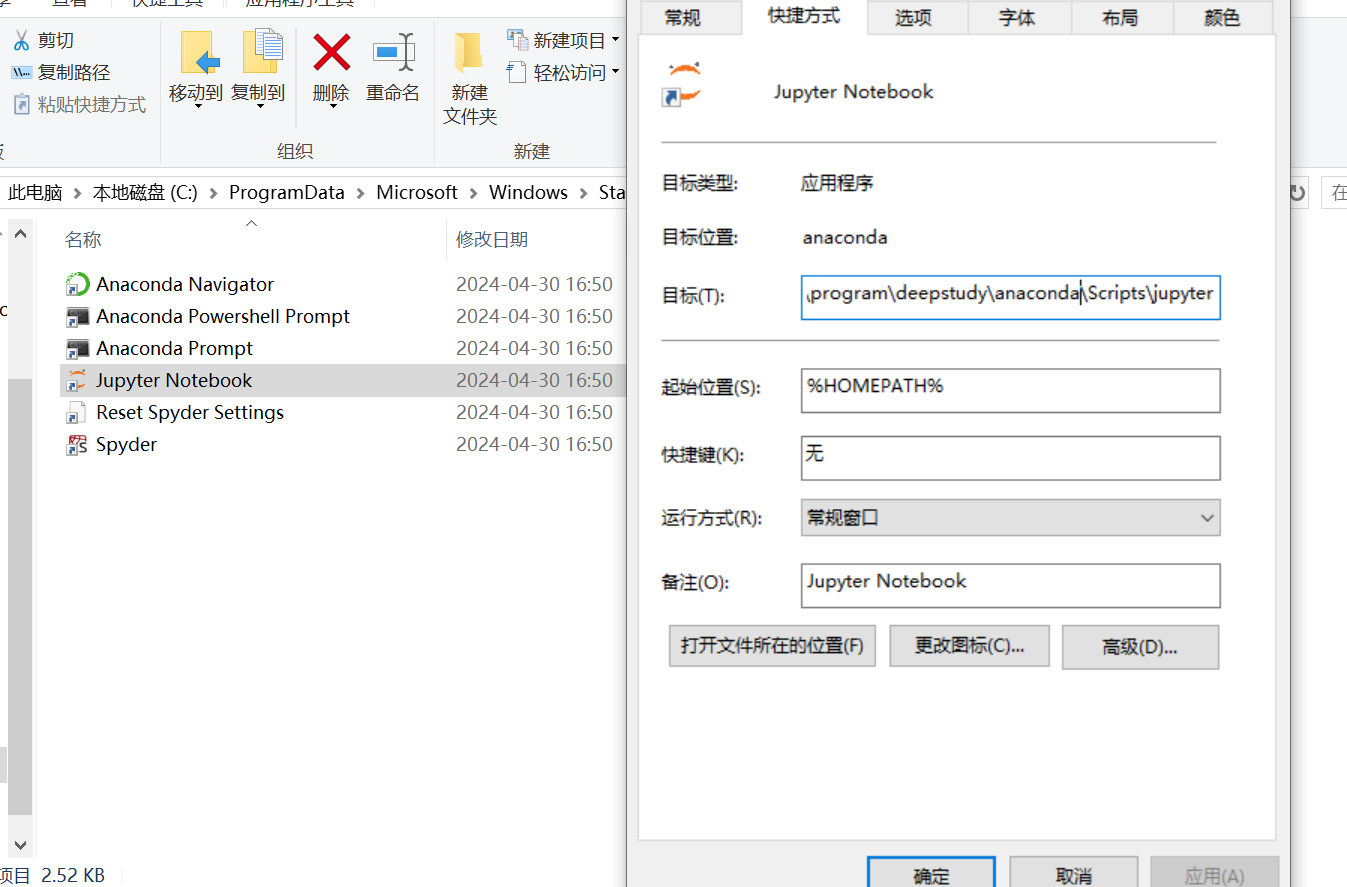This screenshot has height=887, width=1347.
Task: Click the 取消 button
Action: [1073, 874]
